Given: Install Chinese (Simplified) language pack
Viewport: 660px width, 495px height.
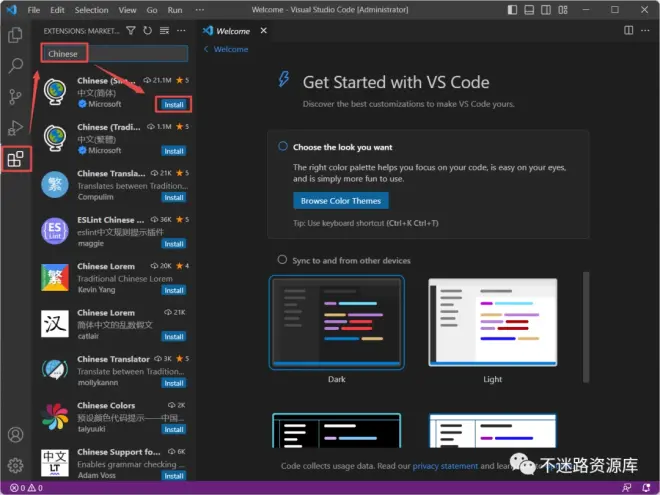Looking at the screenshot, I should [174, 105].
